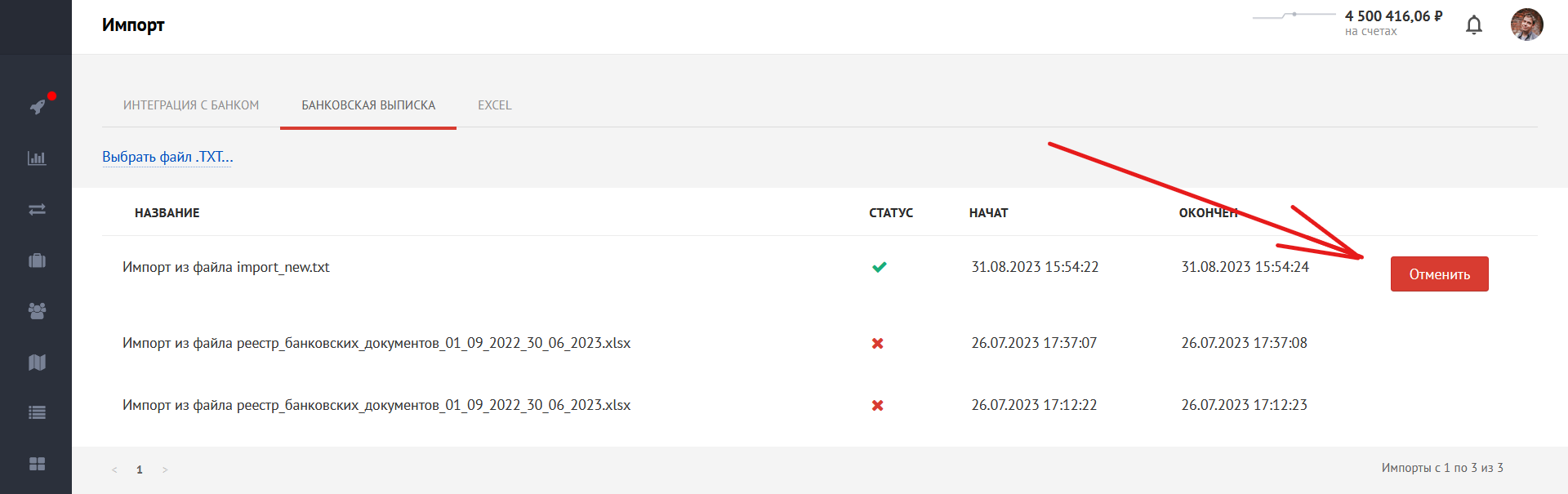Select the Банковская выписка tab
Screen dimensions: 1568x494
368,105
